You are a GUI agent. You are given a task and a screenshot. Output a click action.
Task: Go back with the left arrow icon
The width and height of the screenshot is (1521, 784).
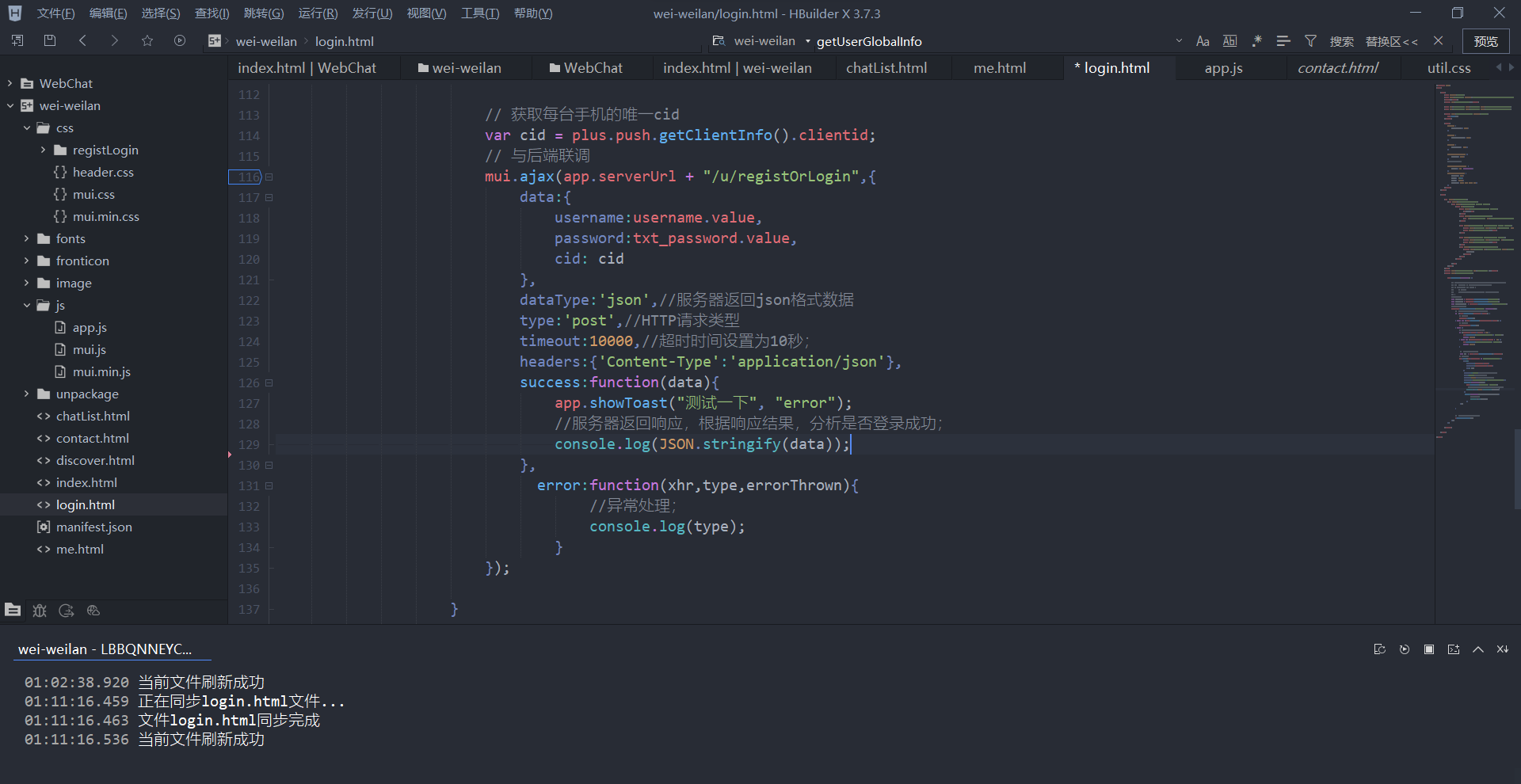pyautogui.click(x=82, y=40)
